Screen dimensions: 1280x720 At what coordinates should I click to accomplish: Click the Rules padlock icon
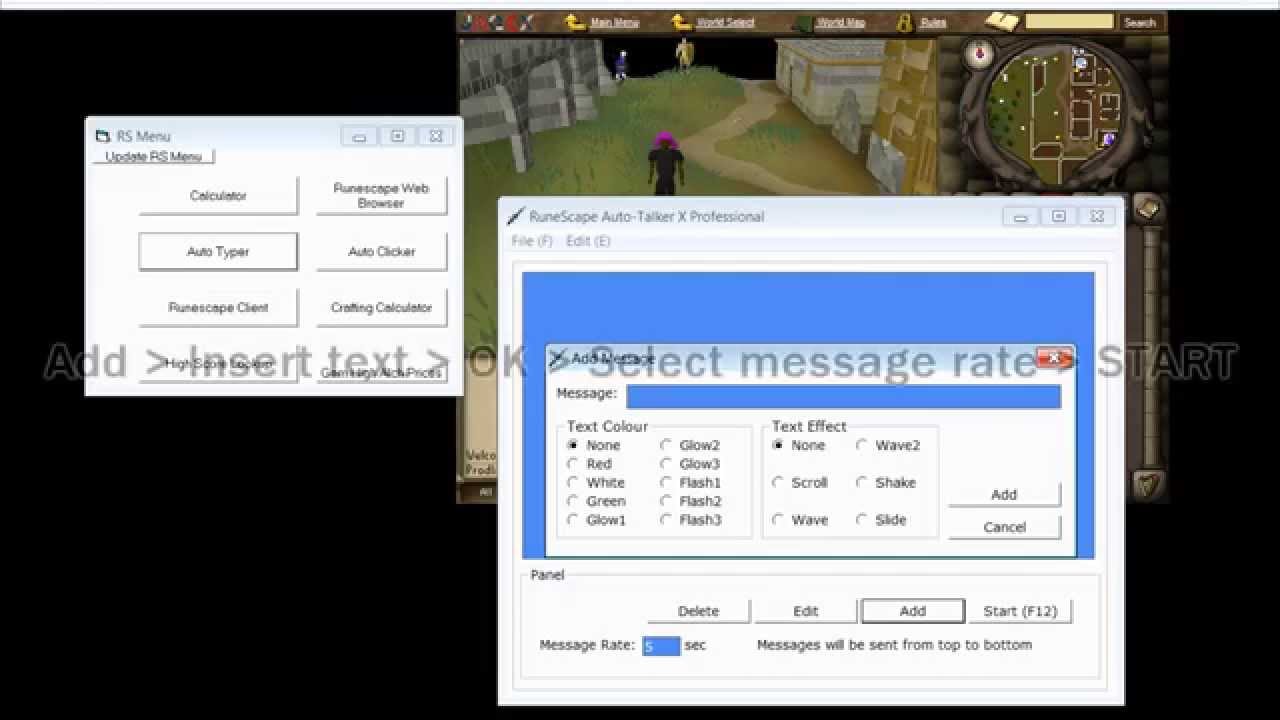coord(904,22)
